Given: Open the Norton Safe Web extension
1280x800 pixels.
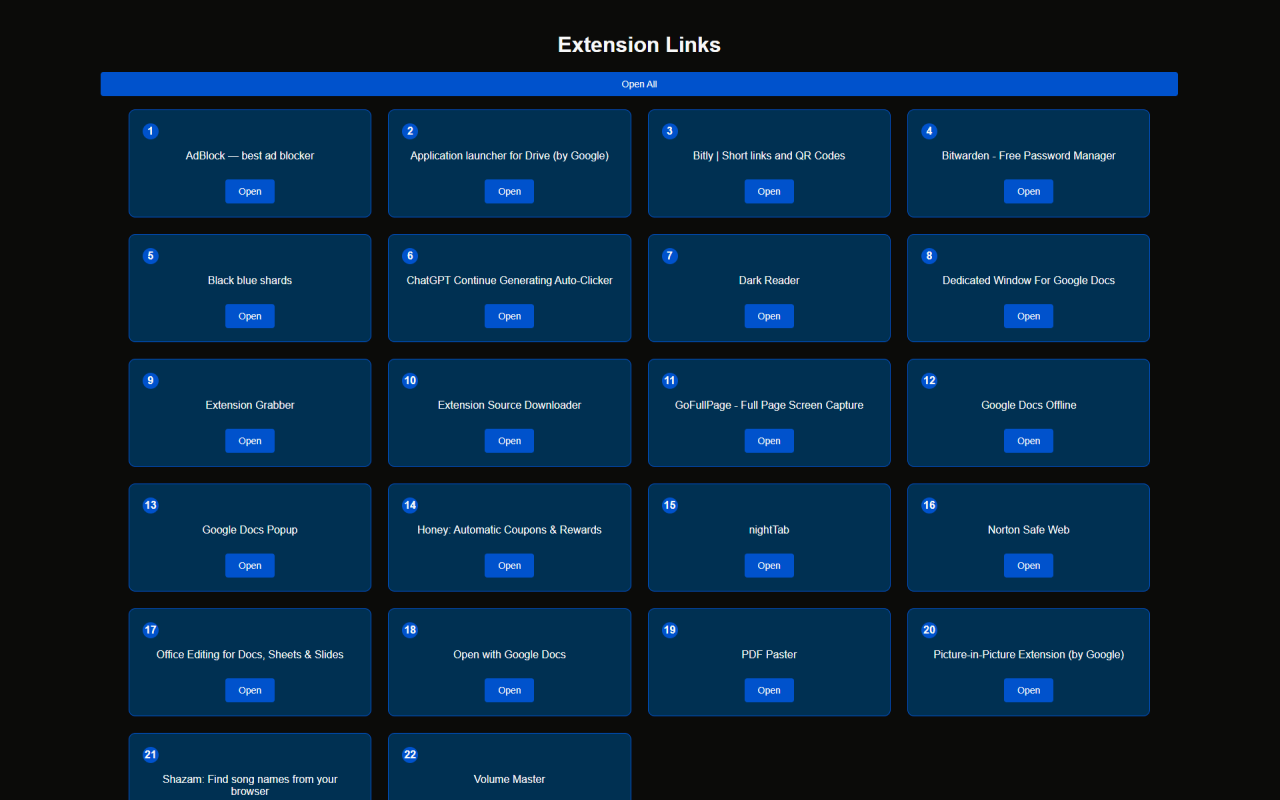Looking at the screenshot, I should coord(1028,565).
